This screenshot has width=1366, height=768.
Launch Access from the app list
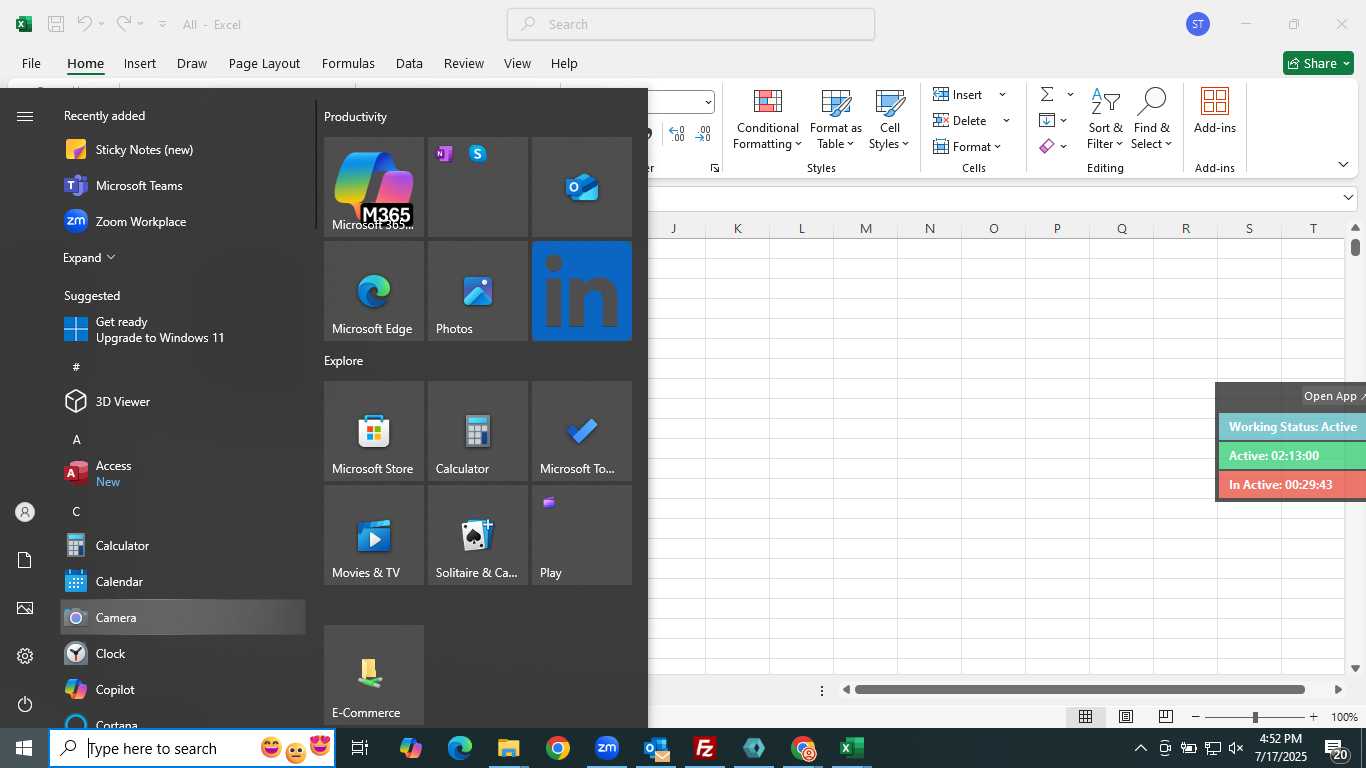click(183, 474)
